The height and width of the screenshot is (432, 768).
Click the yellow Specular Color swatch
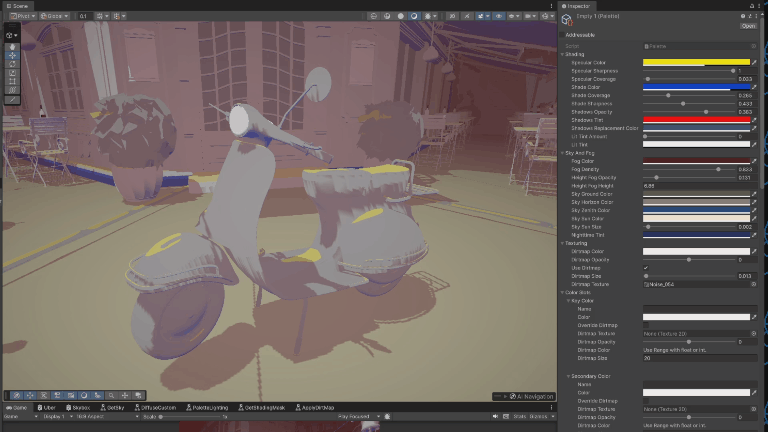(x=696, y=63)
